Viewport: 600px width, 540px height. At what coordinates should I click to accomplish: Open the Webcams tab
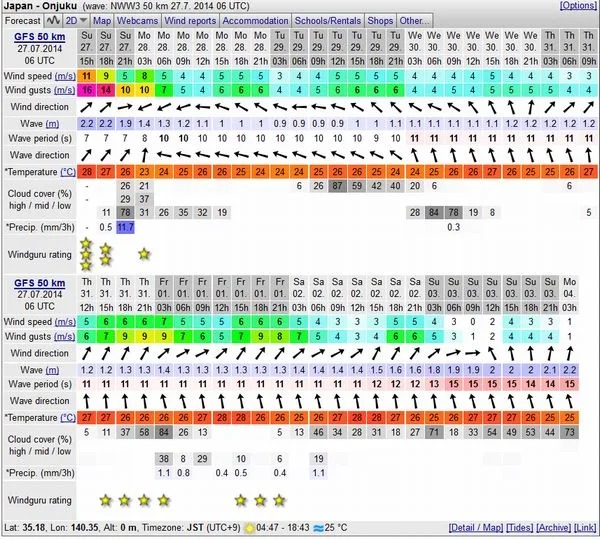137,21
